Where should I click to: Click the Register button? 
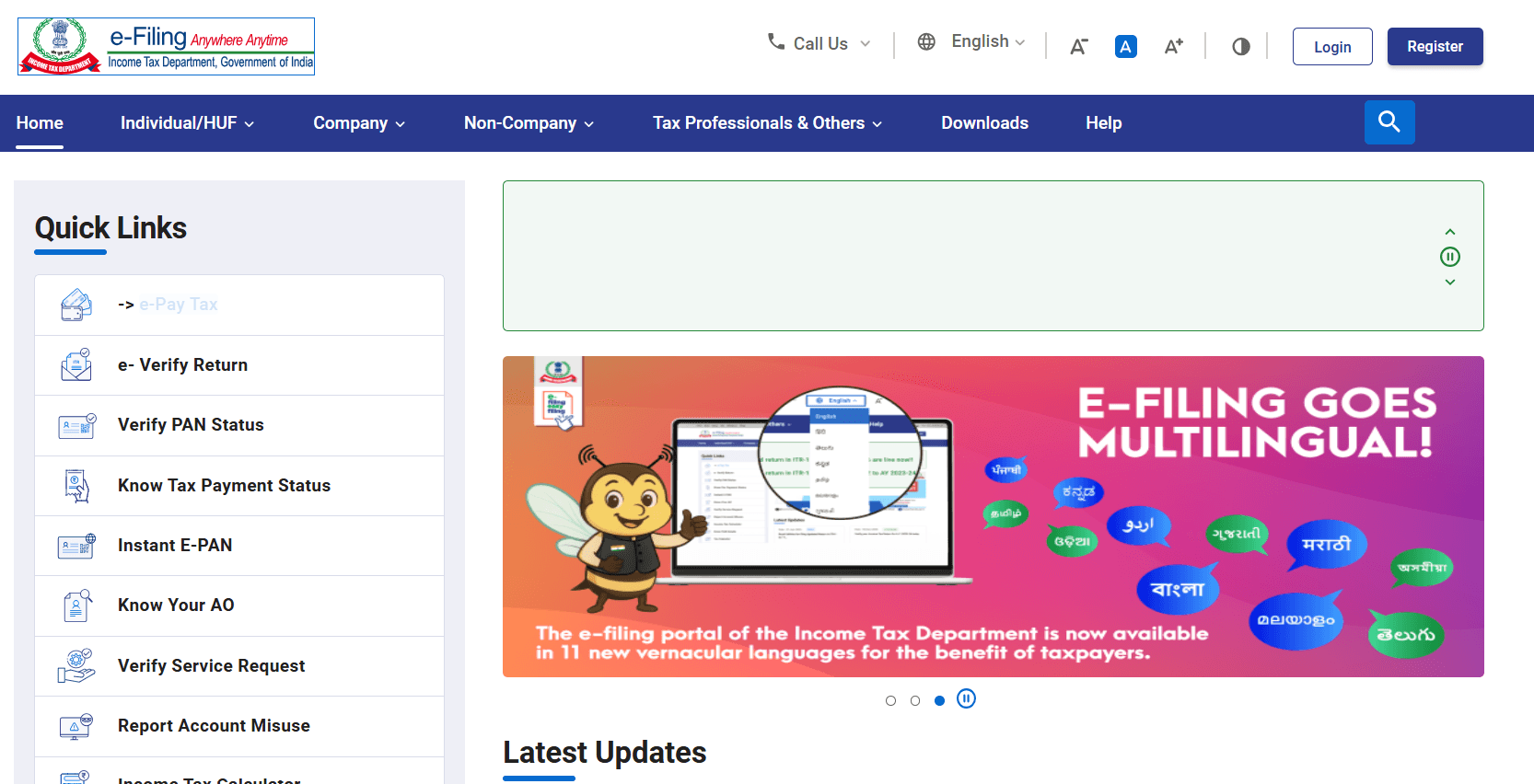tap(1435, 47)
